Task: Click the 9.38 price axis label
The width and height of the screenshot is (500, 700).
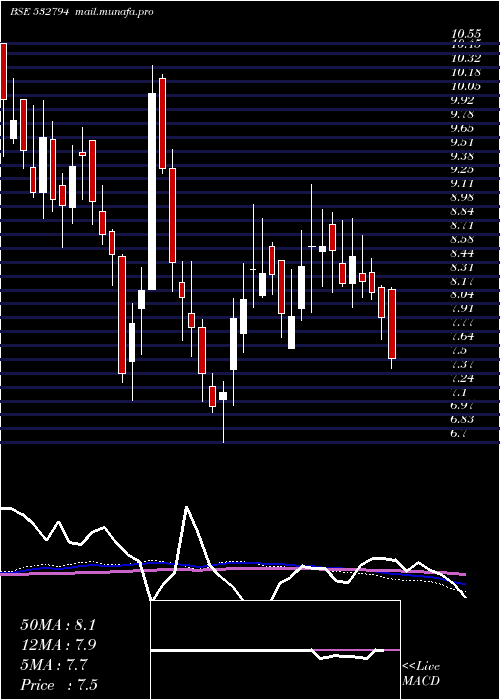Action: tap(464, 156)
